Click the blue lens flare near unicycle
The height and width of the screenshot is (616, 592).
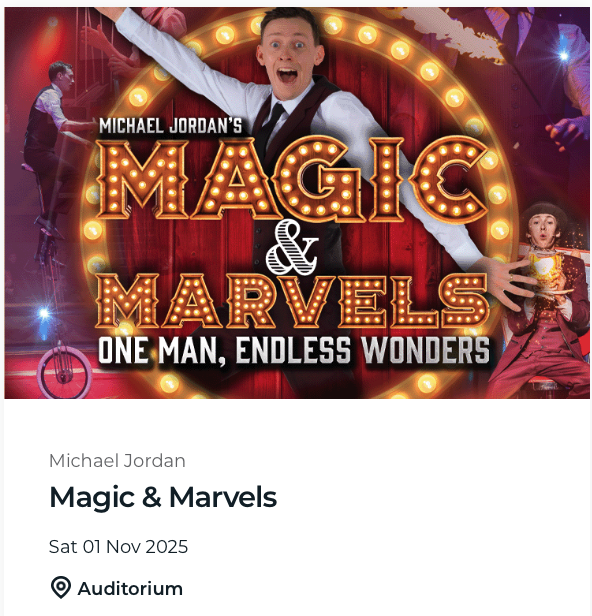point(44,314)
